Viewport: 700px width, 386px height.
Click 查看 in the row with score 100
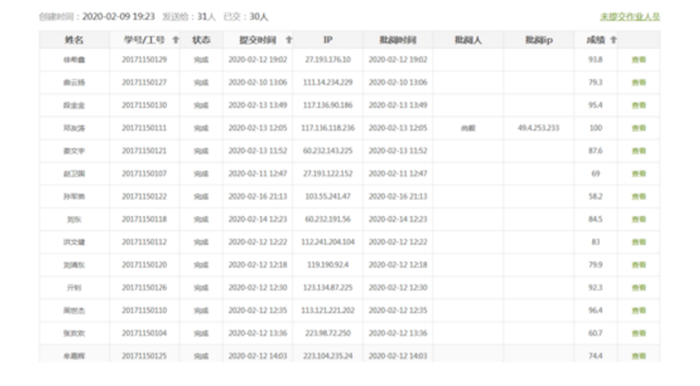click(639, 128)
